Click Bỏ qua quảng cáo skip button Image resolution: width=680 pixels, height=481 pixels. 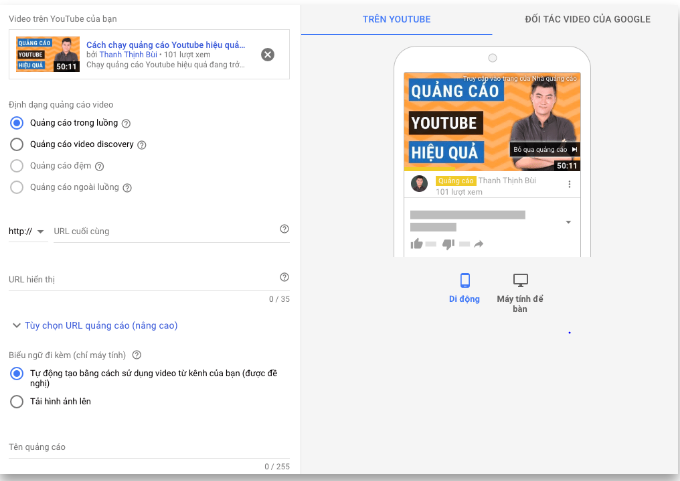(545, 150)
